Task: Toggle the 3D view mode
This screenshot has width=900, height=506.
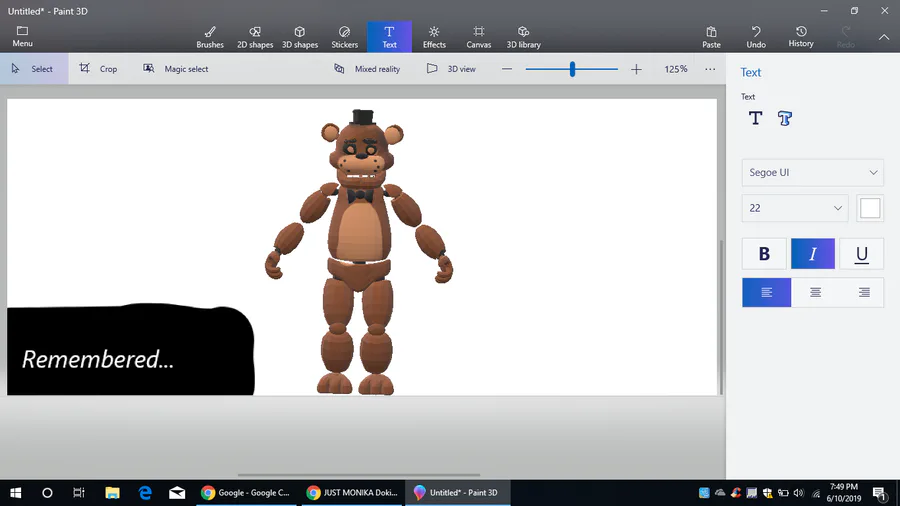Action: [x=451, y=69]
